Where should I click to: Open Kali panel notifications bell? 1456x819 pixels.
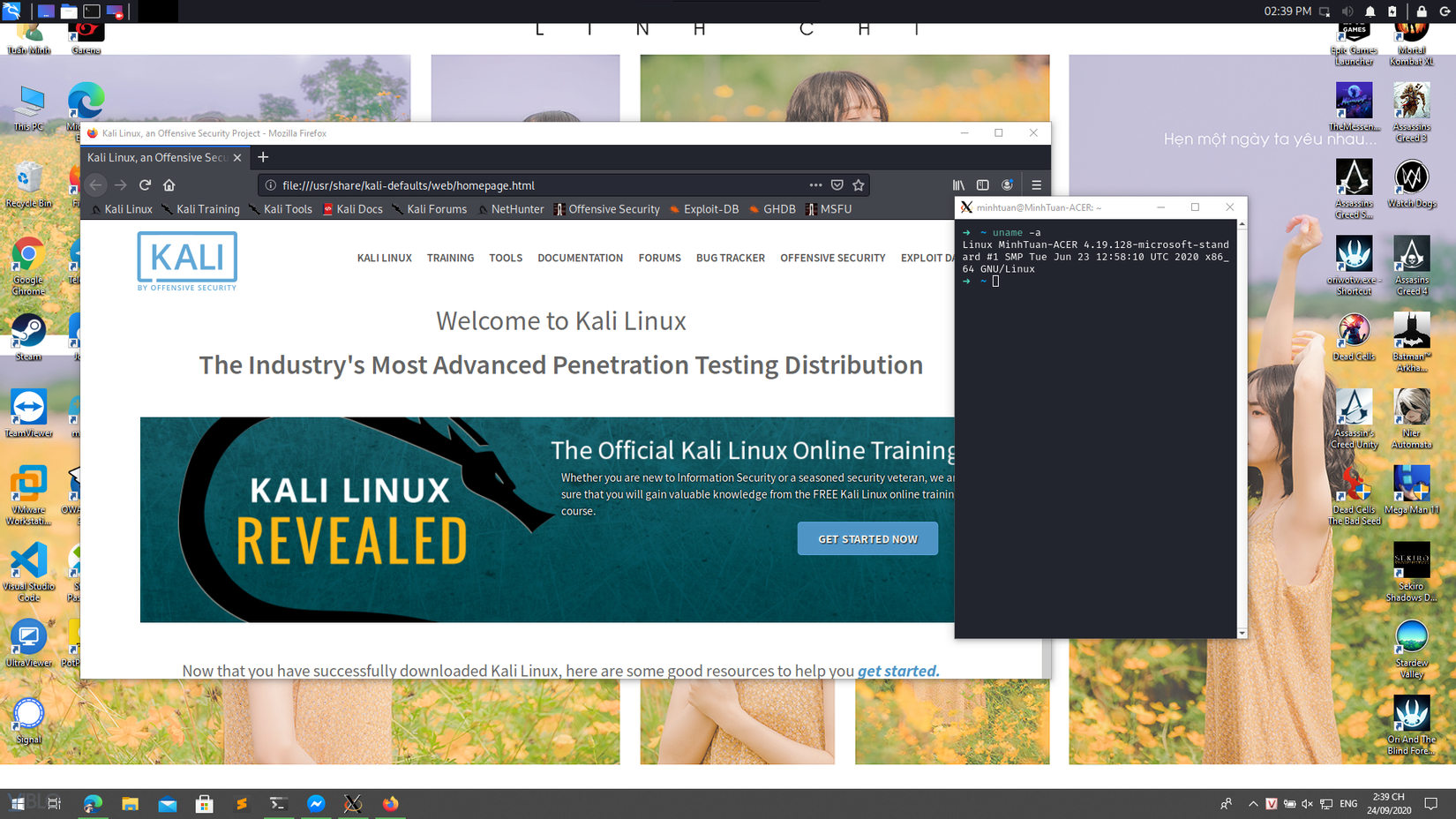point(1370,11)
